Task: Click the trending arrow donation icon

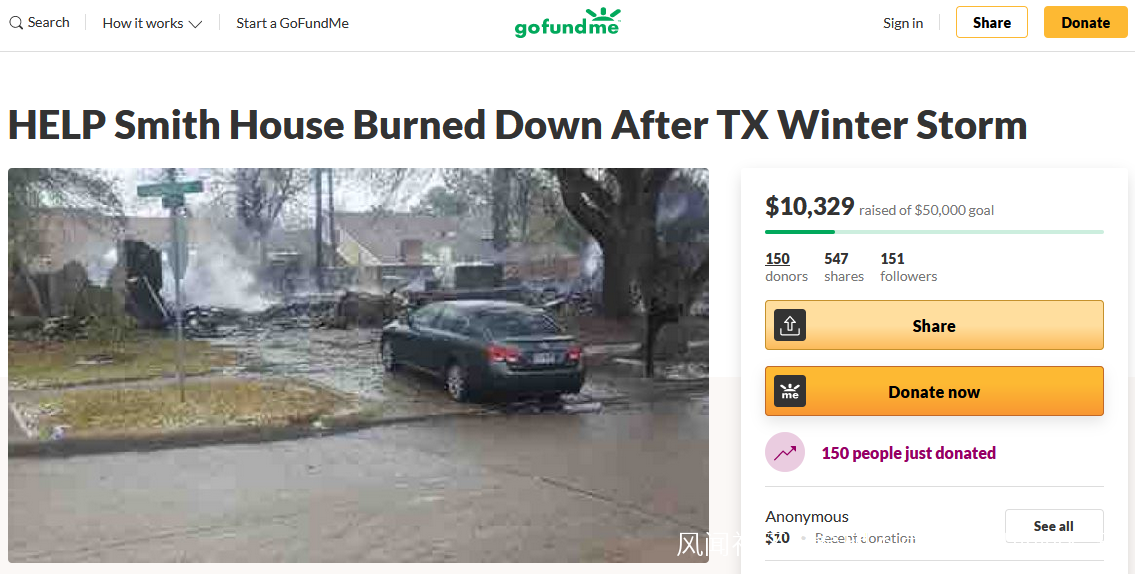Action: [x=785, y=452]
